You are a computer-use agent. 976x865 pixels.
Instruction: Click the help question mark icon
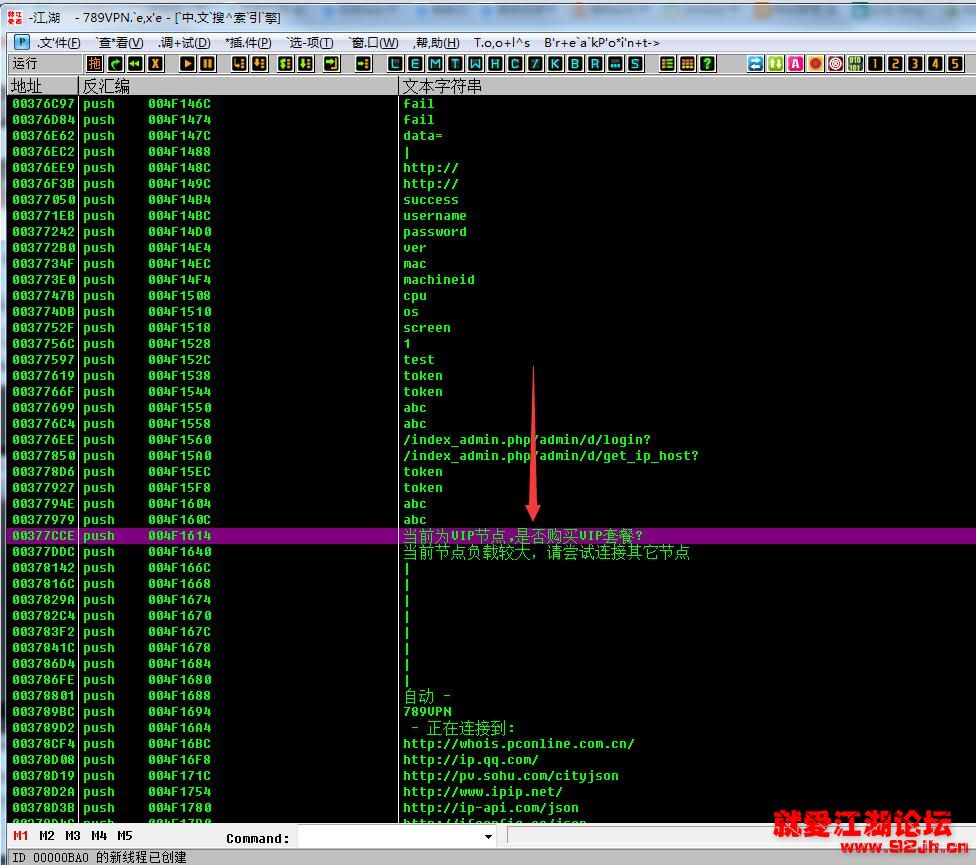click(707, 63)
